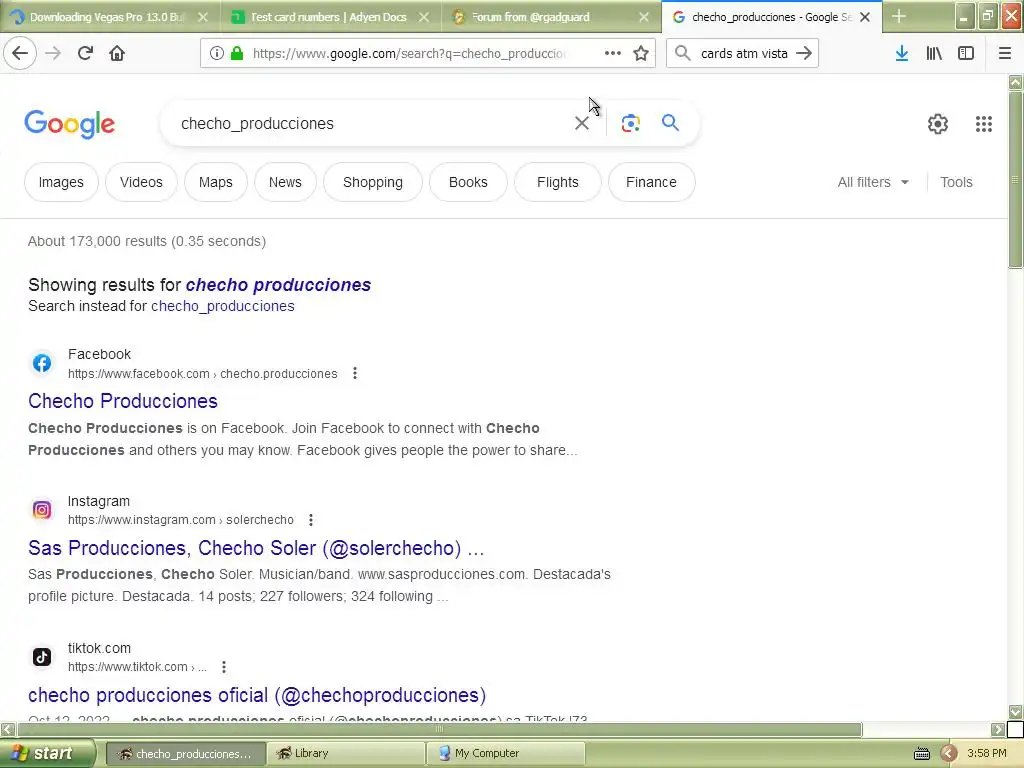Viewport: 1024px width, 768px height.
Task: Open a new browser tab with plus
Action: [899, 16]
